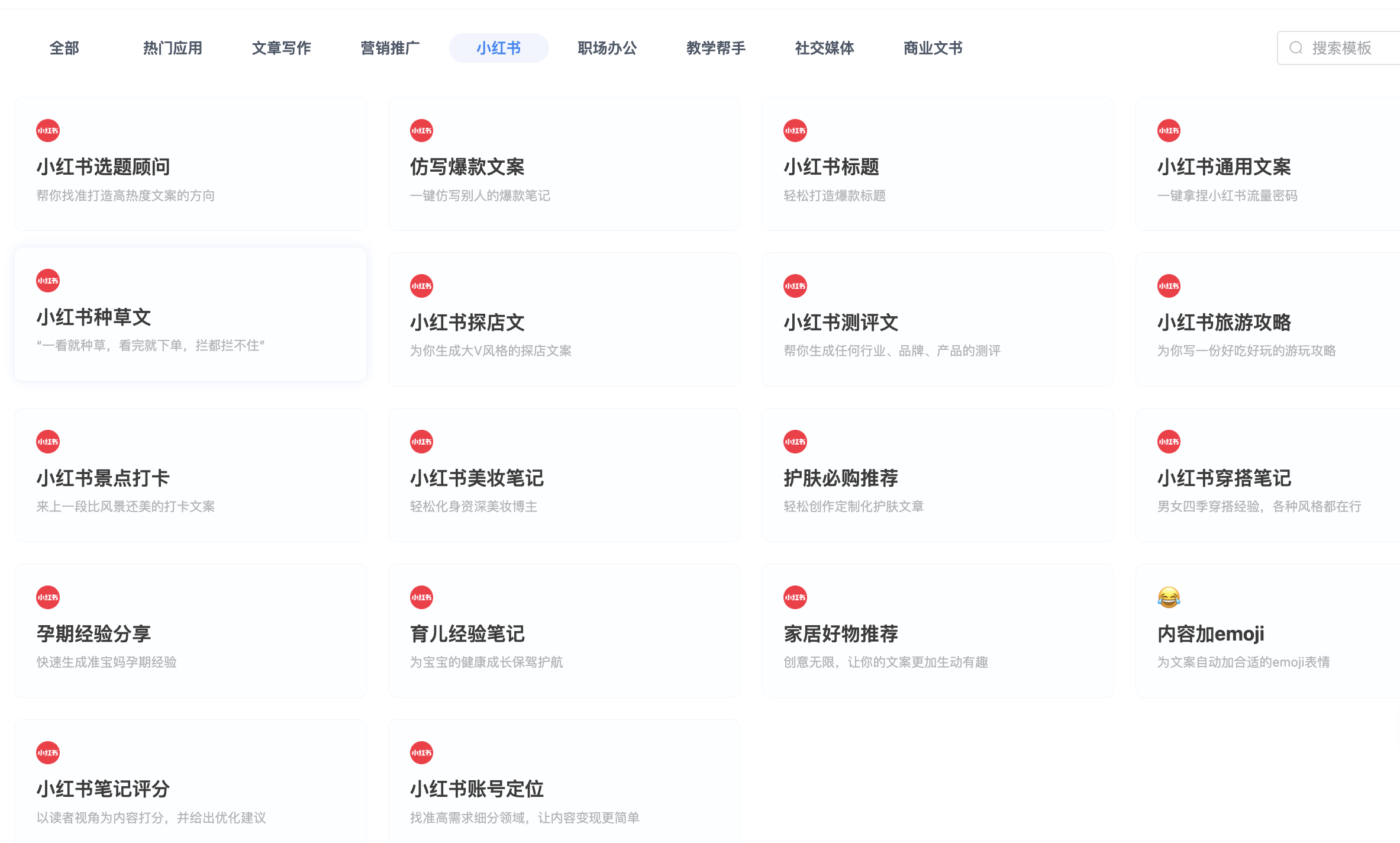
Task: Select the 家居好物推荐 card title
Action: click(x=841, y=634)
